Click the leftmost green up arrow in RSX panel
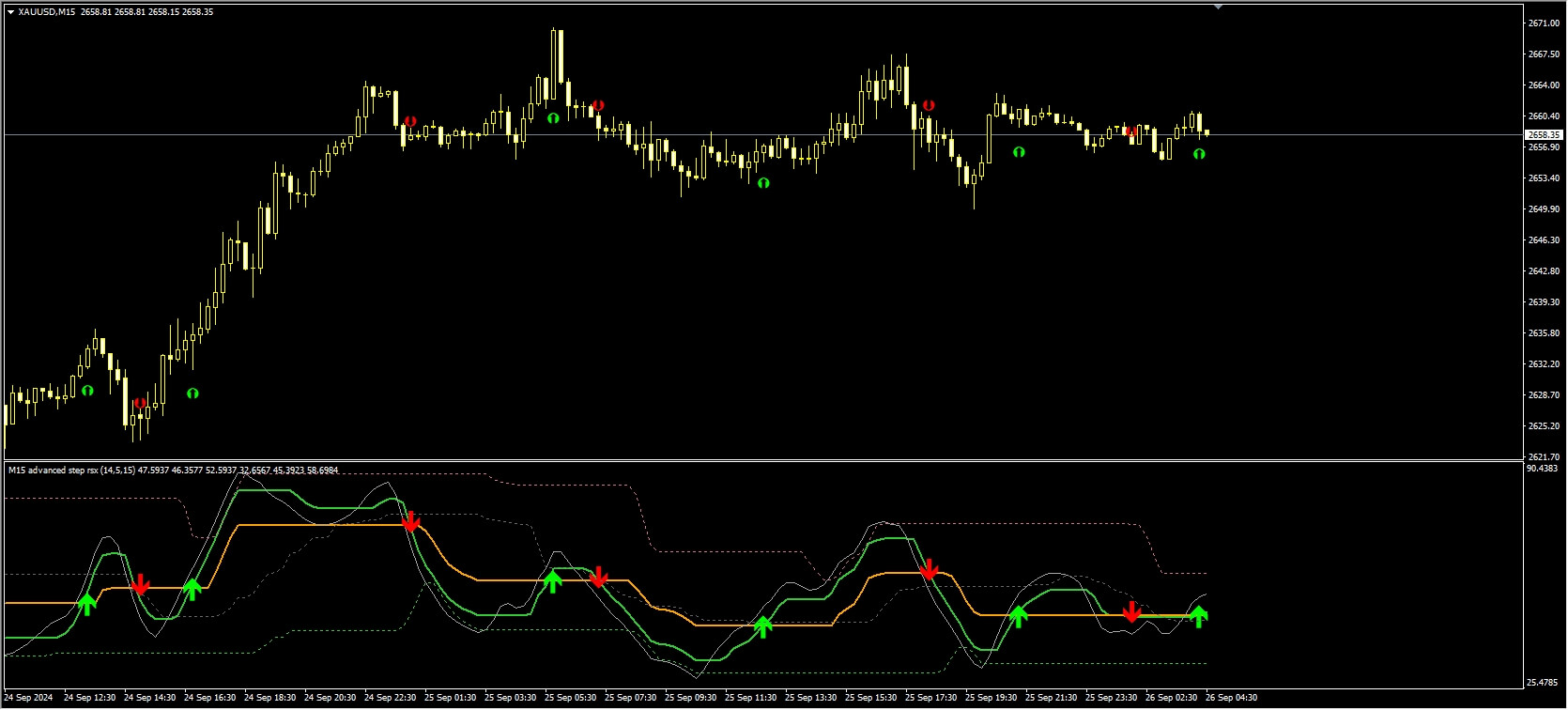Viewport: 1568px width, 710px height. pos(87,604)
